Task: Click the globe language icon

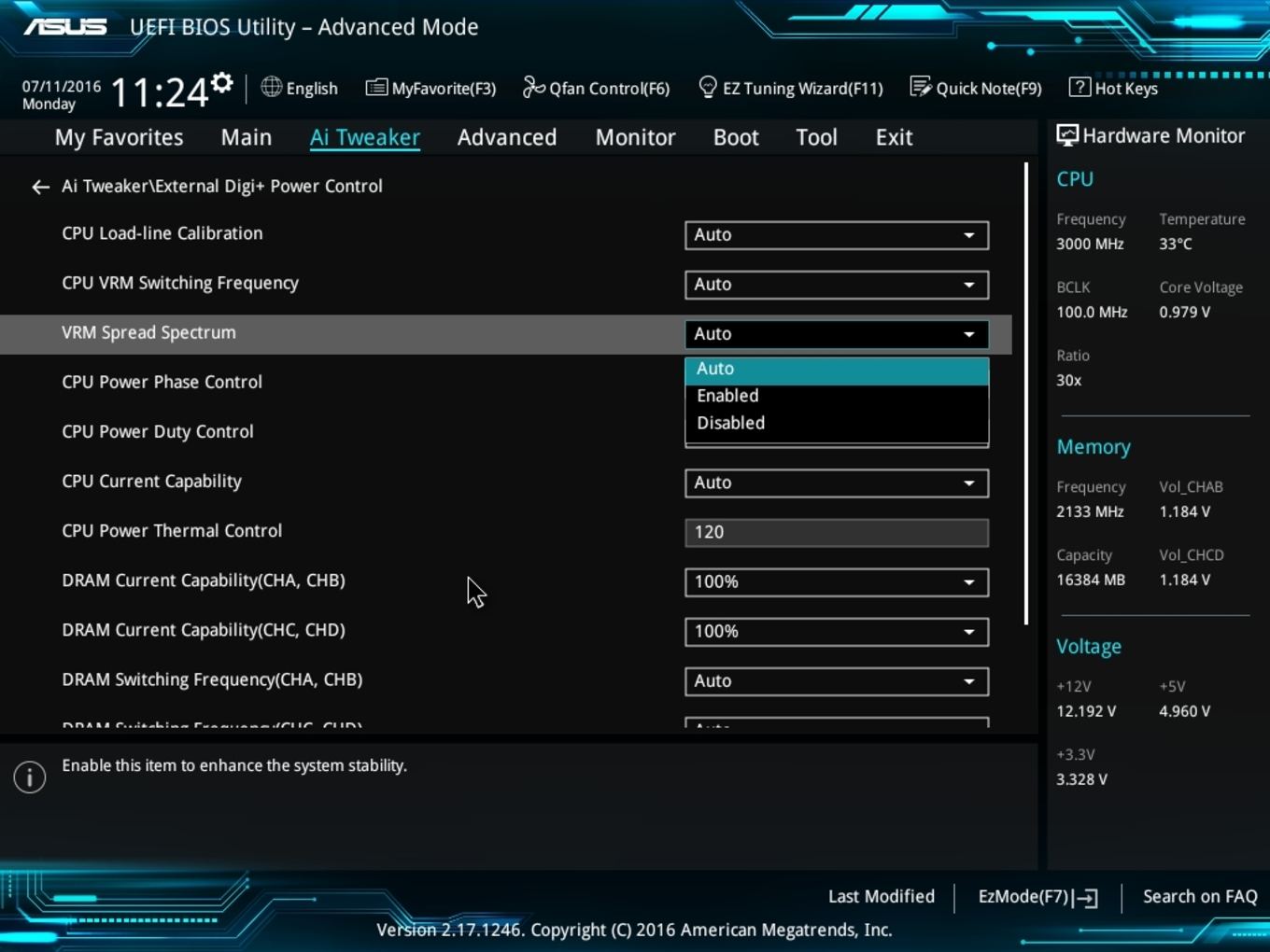Action: [x=271, y=87]
